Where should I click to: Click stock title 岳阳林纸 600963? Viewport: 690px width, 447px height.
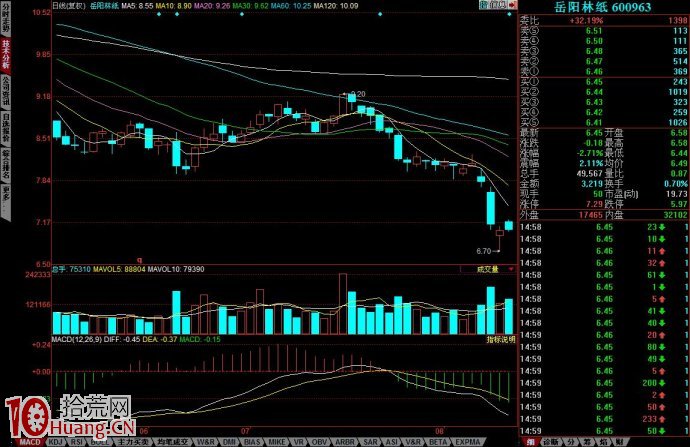point(602,7)
